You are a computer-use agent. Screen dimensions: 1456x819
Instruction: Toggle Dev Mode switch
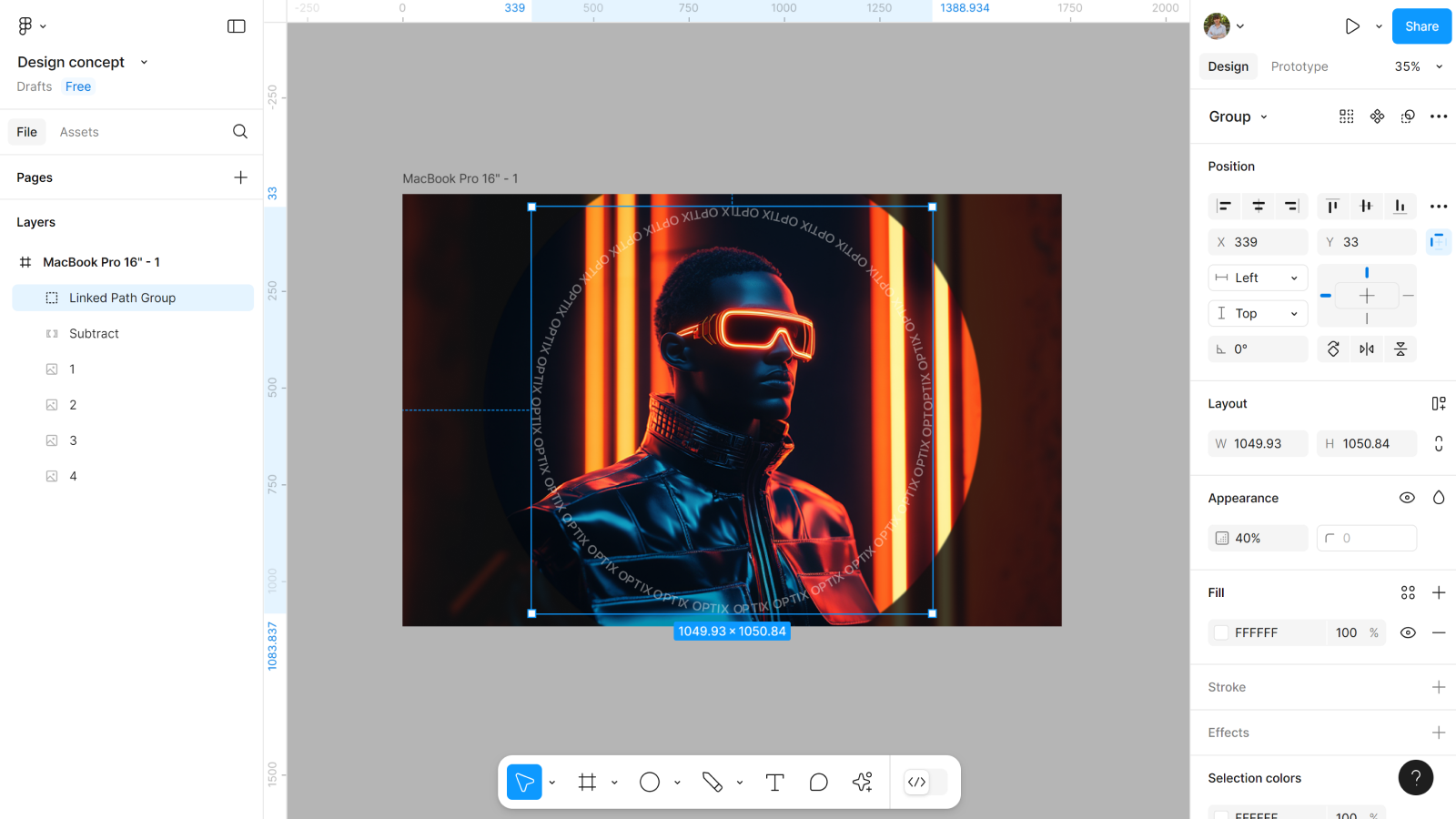coord(925,783)
